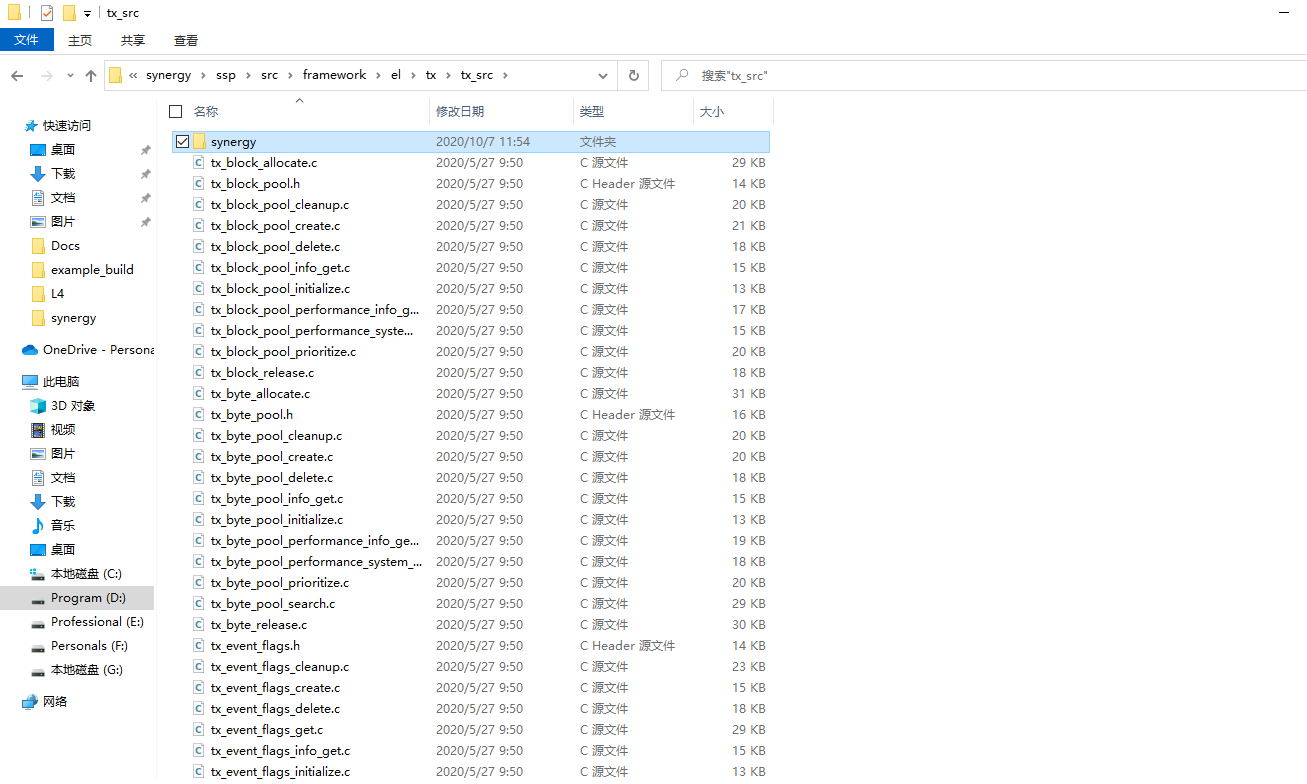Open 视频 folder under This PC
Image resolution: width=1307 pixels, height=784 pixels.
63,429
